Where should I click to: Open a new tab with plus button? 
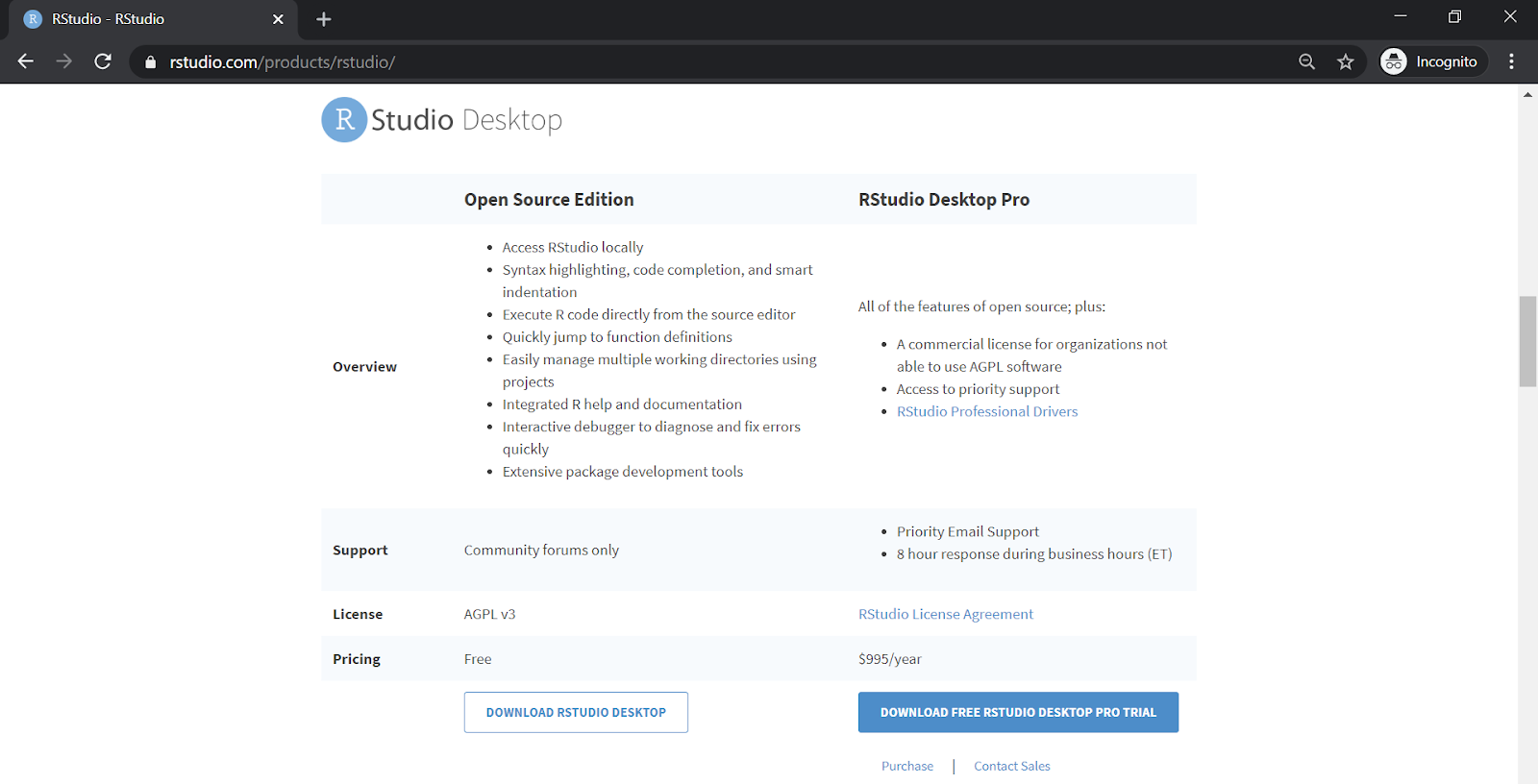324,19
